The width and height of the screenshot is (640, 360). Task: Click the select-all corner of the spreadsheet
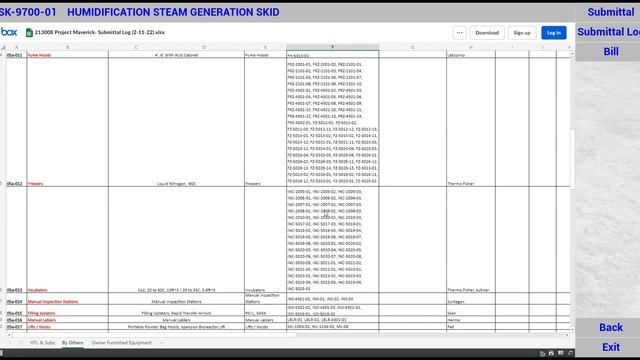click(3, 47)
